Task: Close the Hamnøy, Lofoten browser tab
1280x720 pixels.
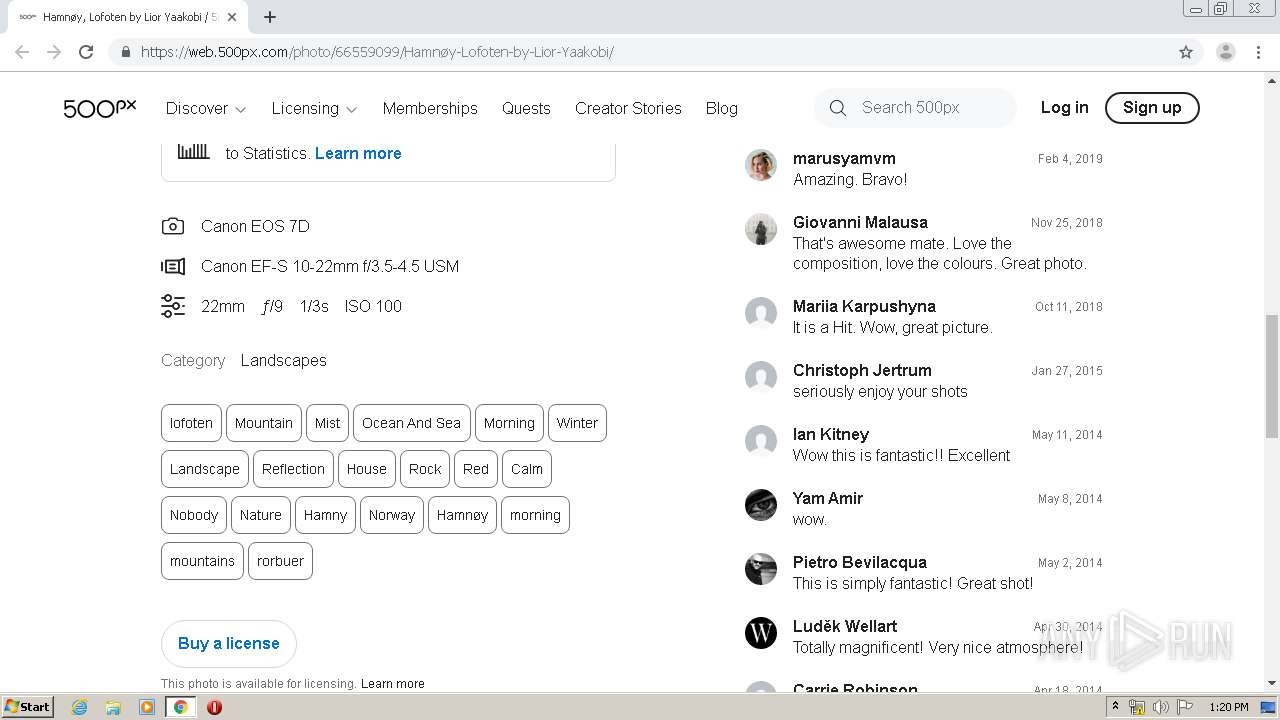Action: pos(233,17)
